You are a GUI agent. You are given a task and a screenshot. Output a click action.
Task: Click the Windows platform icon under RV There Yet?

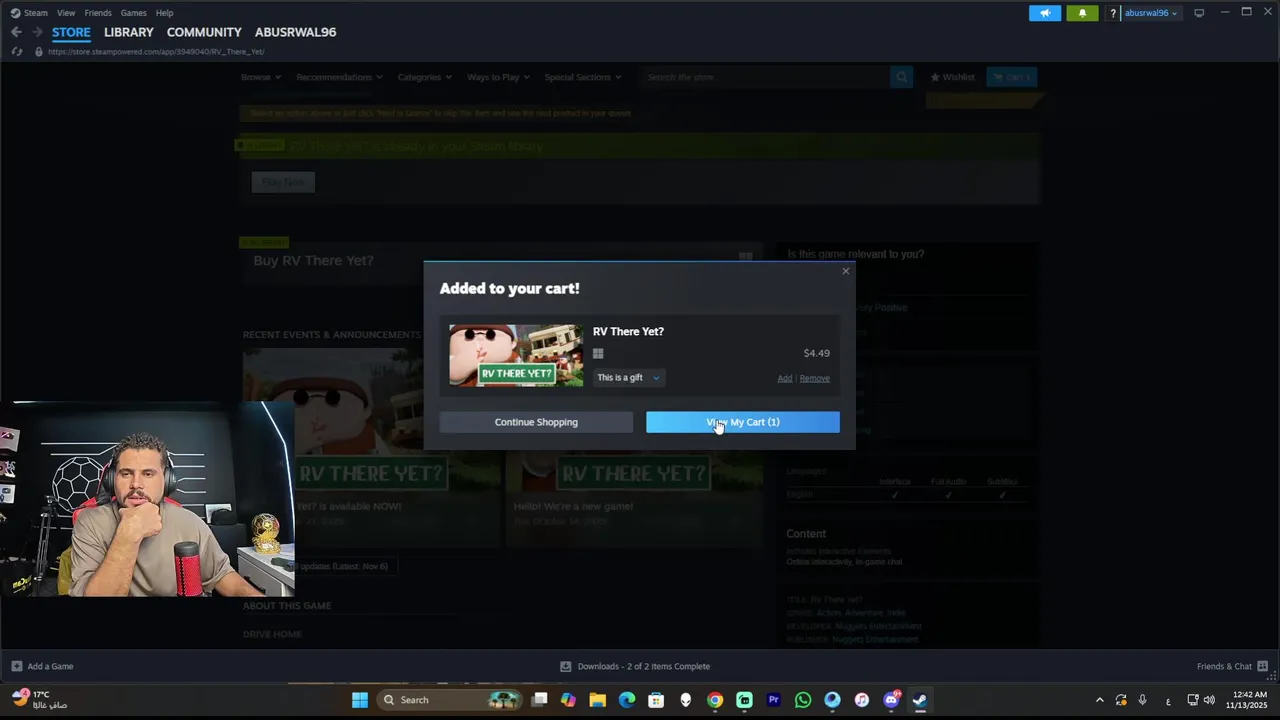(598, 353)
